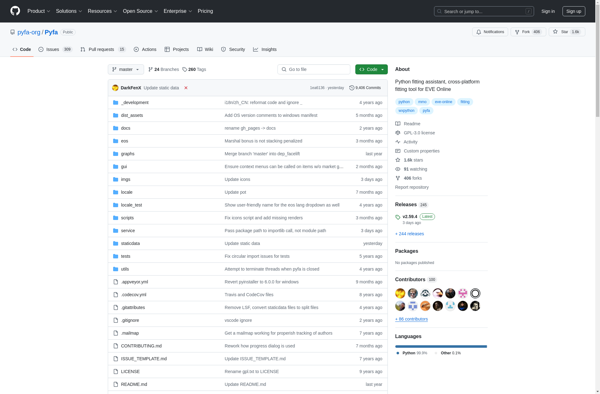This screenshot has height=394, width=600.
Task: Select the Code tab
Action: (x=22, y=49)
